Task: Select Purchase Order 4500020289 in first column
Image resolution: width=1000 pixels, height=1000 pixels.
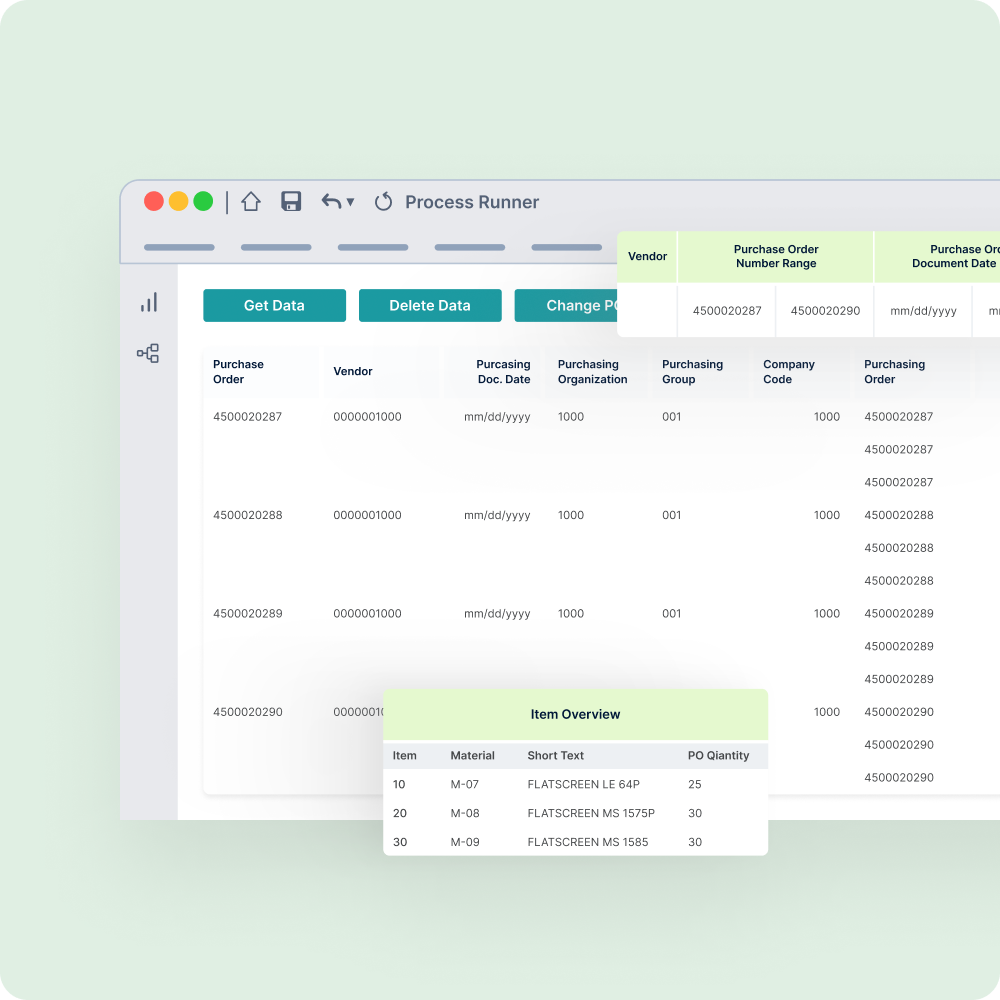Action: (247, 614)
